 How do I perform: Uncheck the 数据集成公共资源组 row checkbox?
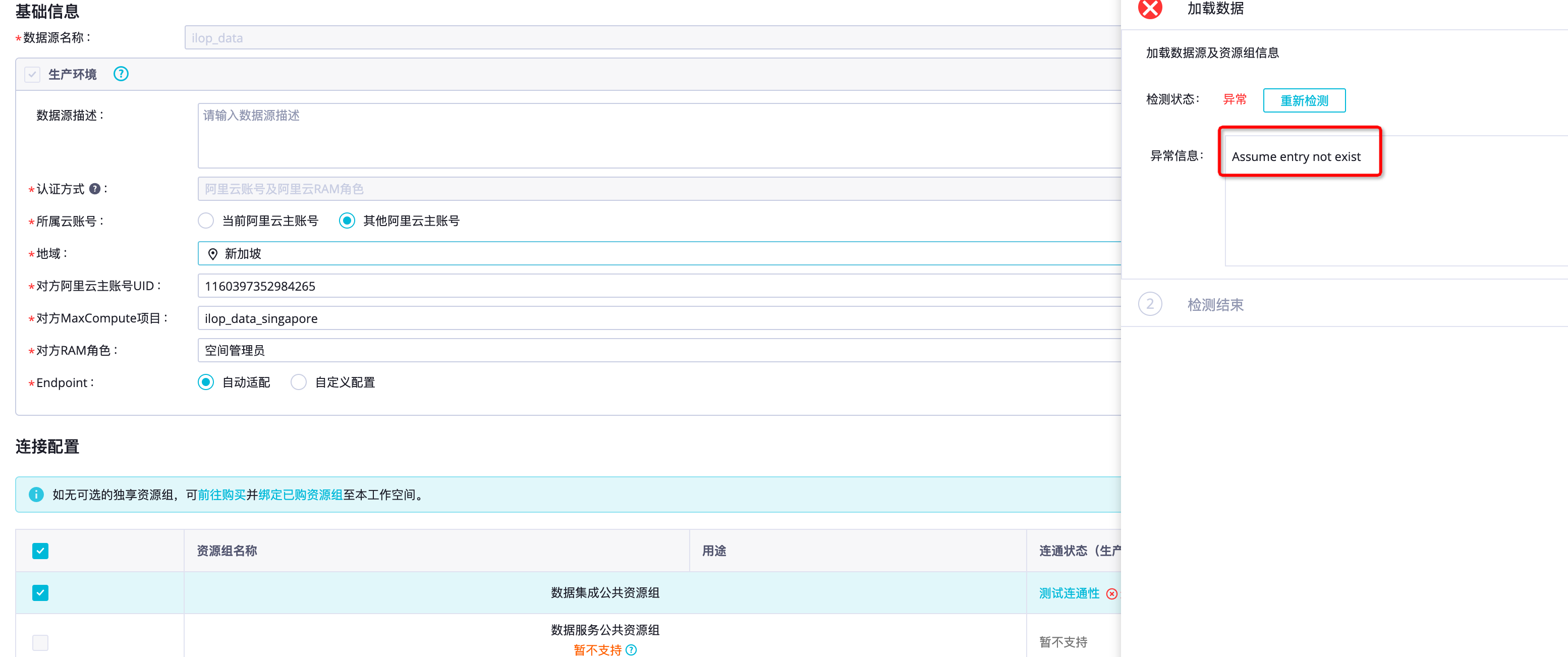[40, 593]
